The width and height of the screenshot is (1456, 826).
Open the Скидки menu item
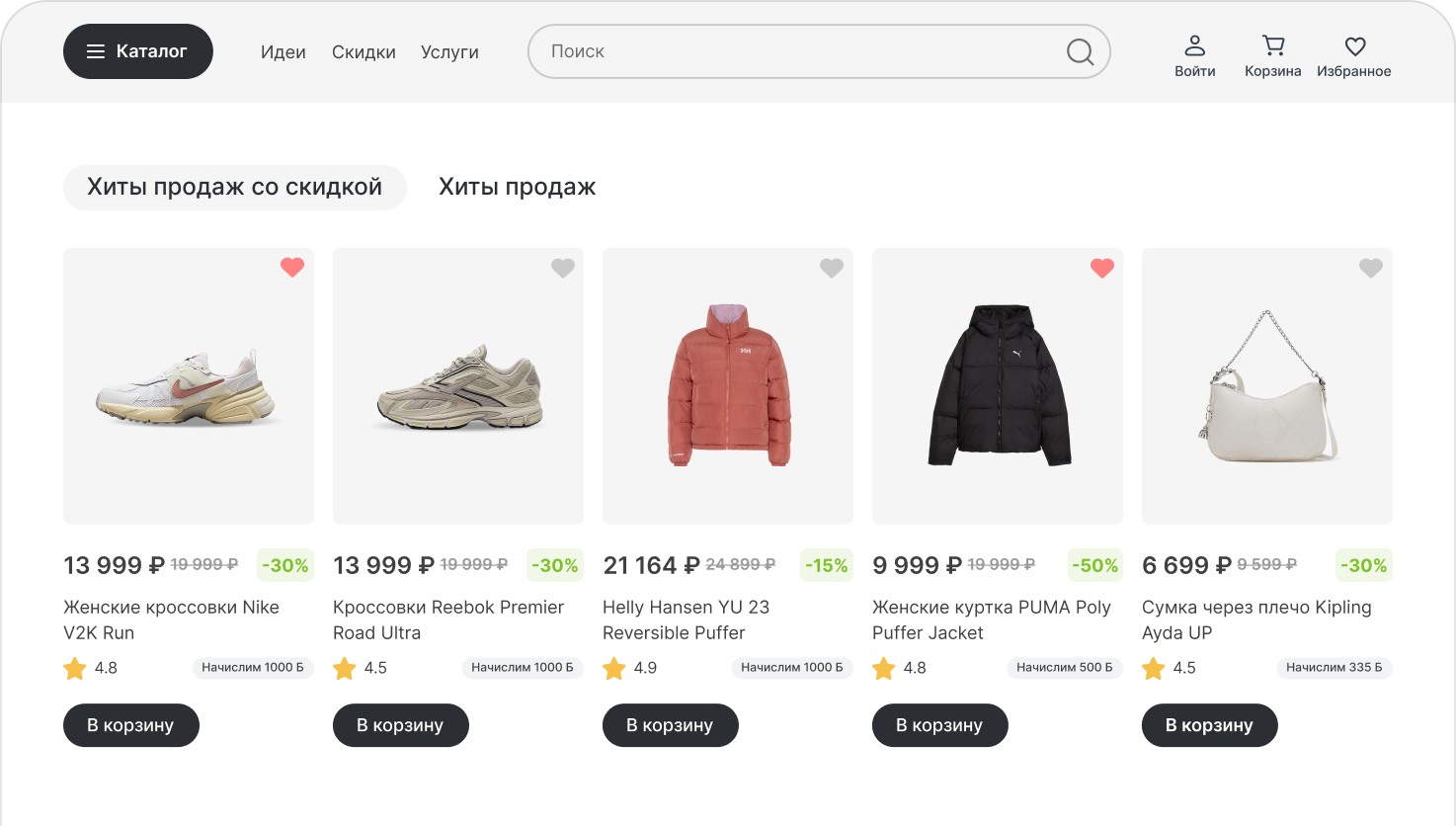click(364, 52)
